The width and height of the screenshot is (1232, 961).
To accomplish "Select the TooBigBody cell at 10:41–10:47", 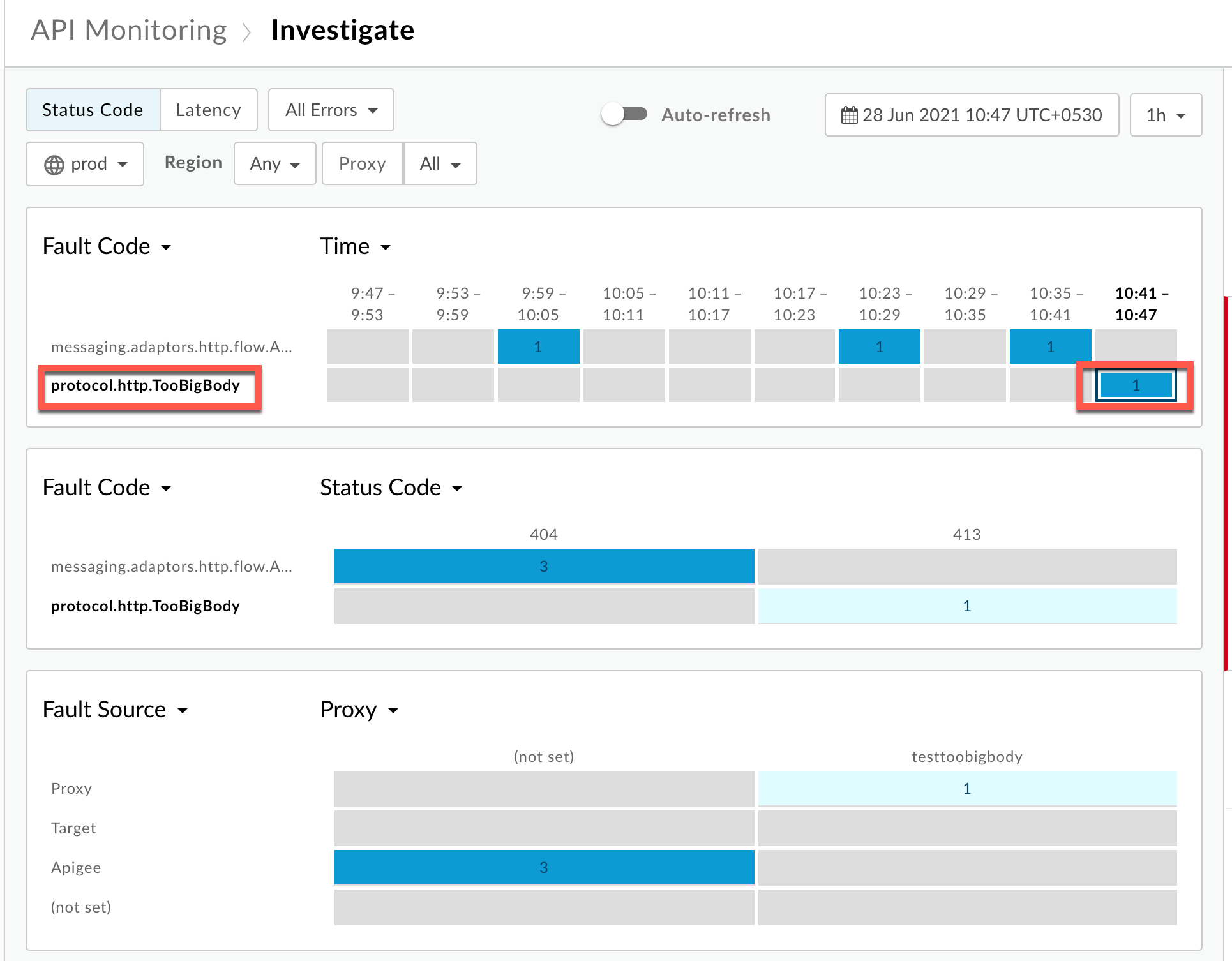I will click(1135, 385).
